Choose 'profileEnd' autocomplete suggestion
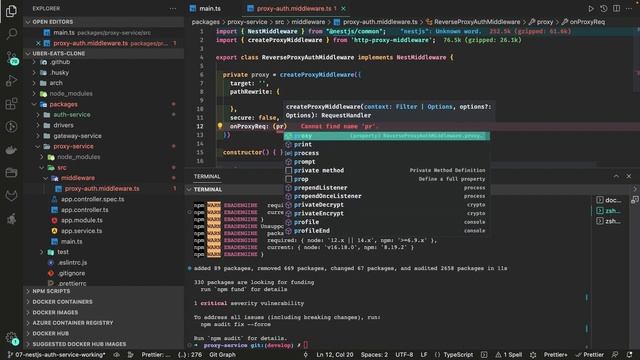640x360 pixels. point(387,231)
